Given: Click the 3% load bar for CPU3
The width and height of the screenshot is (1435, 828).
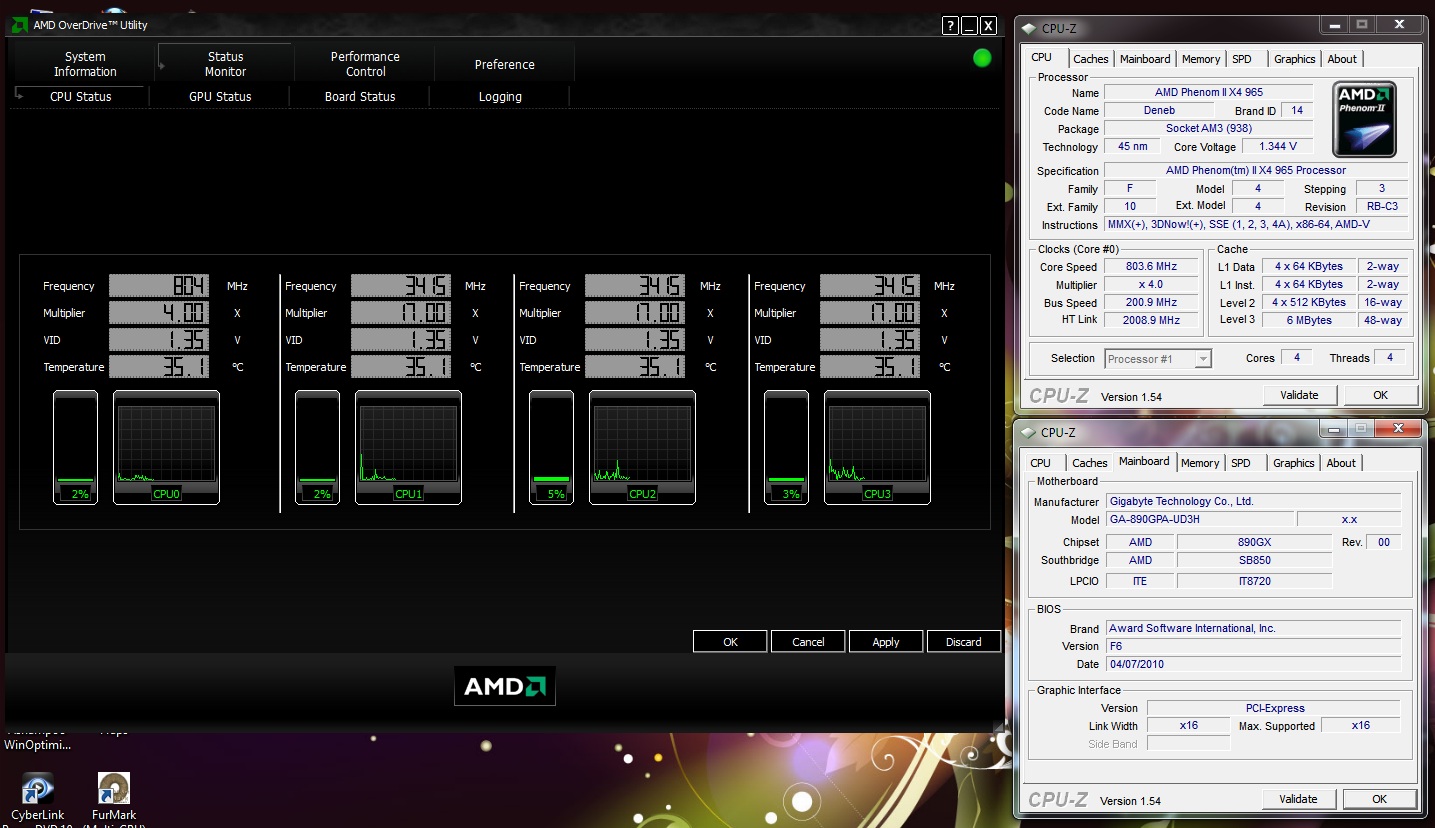Looking at the screenshot, I should (786, 447).
